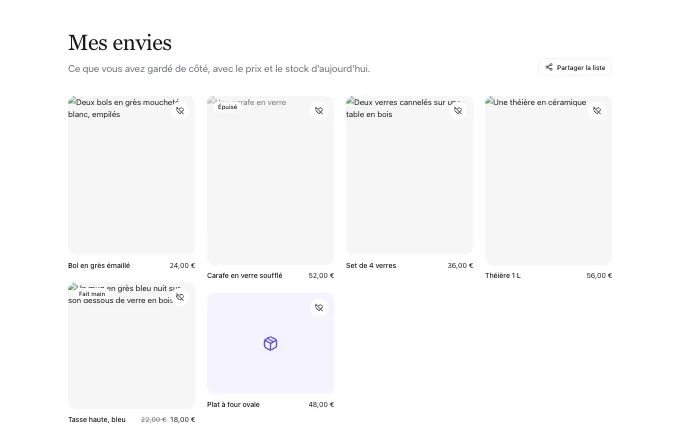This screenshot has width=680, height=425.
Task: Open the Théière 1 L product image
Action: pyautogui.click(x=549, y=180)
